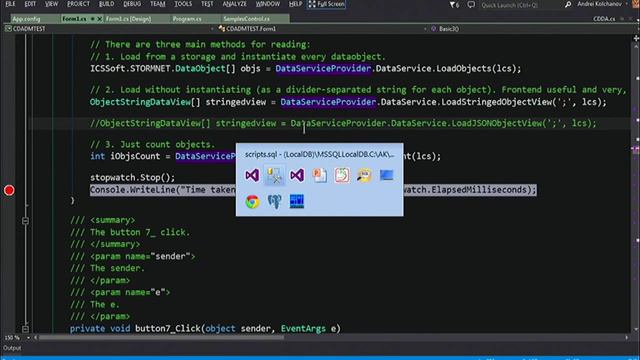Screen dimensions: 640x360
Task: Select the screen recorder icon in switcher
Action: point(342,176)
